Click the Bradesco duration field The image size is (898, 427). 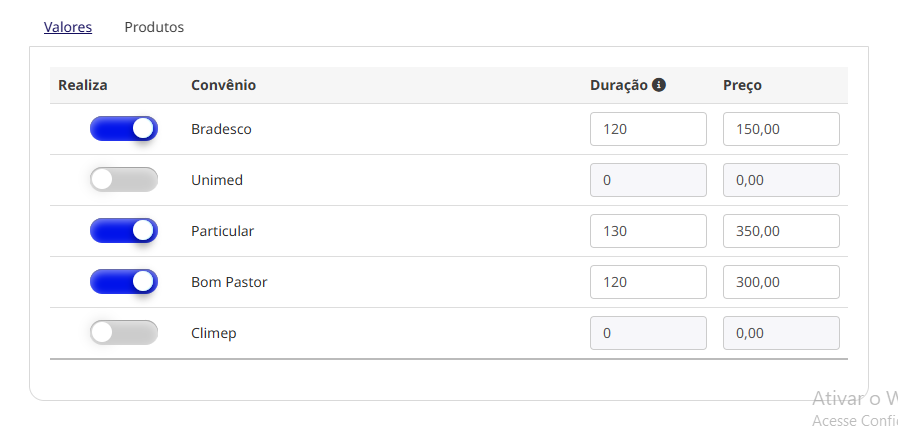coord(648,129)
